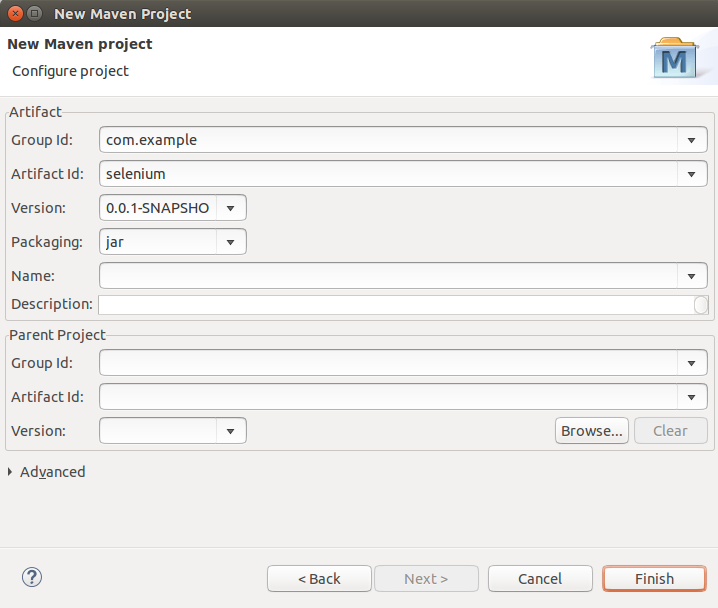Click the Maven M wizard icon

pyautogui.click(x=674, y=58)
